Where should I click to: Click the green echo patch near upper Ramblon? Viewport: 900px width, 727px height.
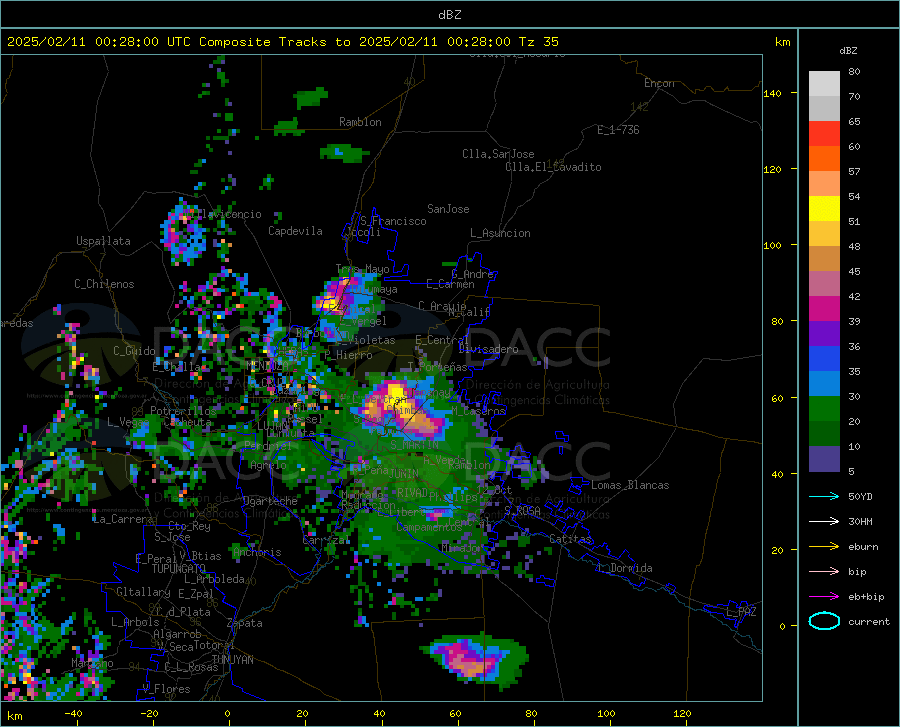[344, 153]
